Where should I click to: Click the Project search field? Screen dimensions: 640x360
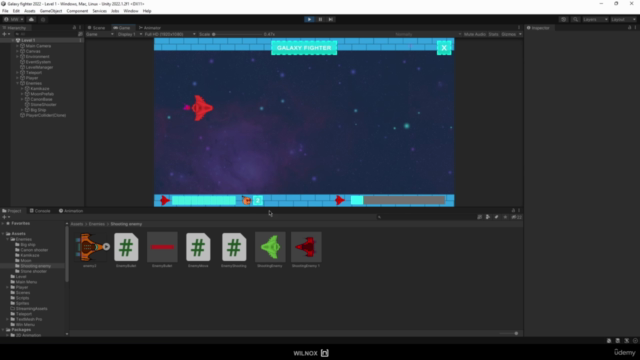pos(426,217)
